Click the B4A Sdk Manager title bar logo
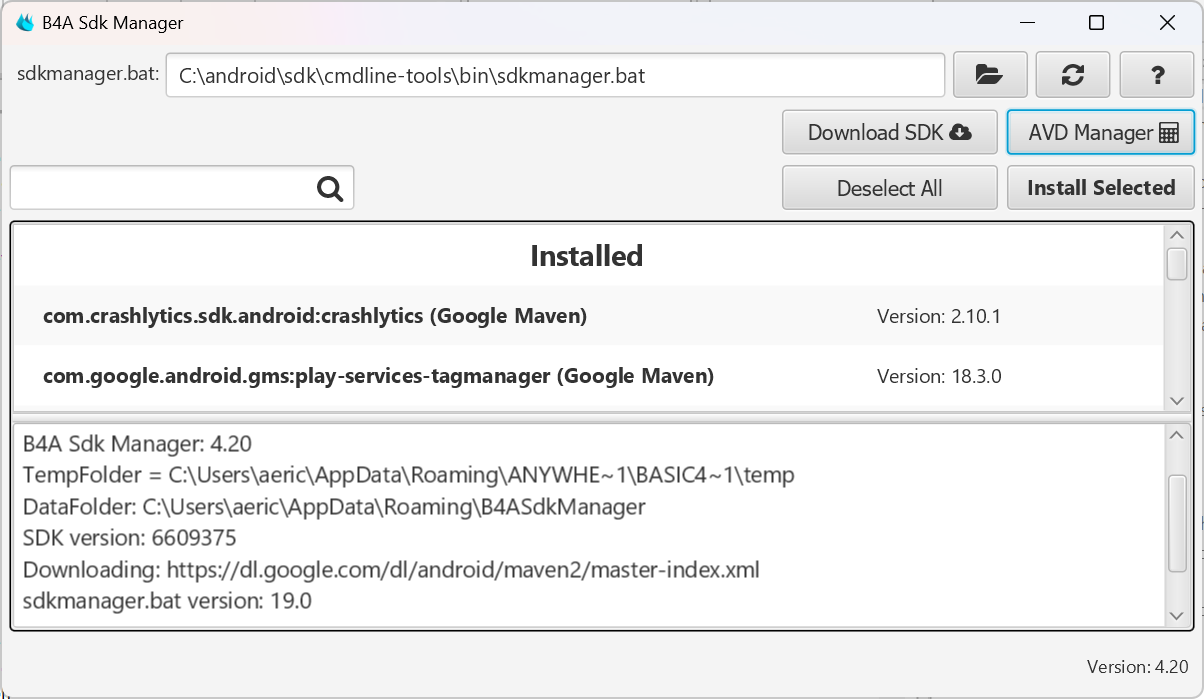 [25, 23]
